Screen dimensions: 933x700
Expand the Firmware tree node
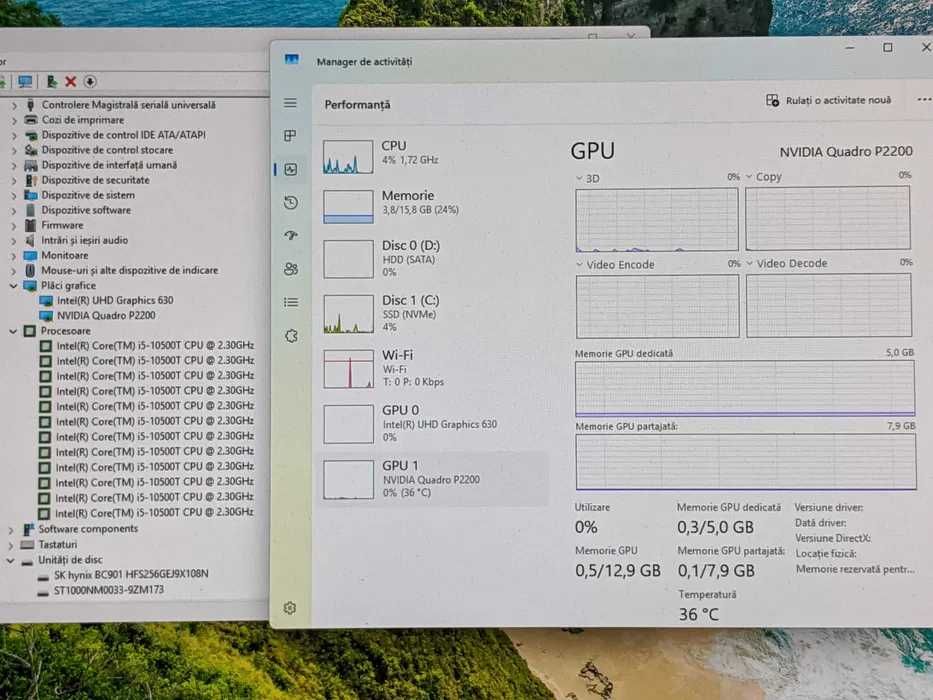click(14, 226)
